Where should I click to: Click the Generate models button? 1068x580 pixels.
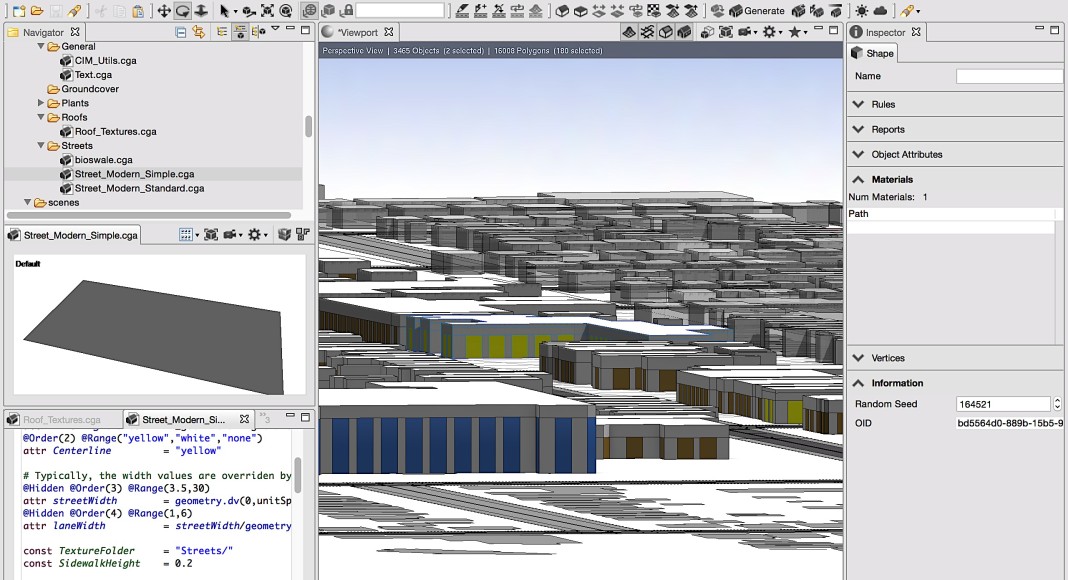pyautogui.click(x=756, y=10)
